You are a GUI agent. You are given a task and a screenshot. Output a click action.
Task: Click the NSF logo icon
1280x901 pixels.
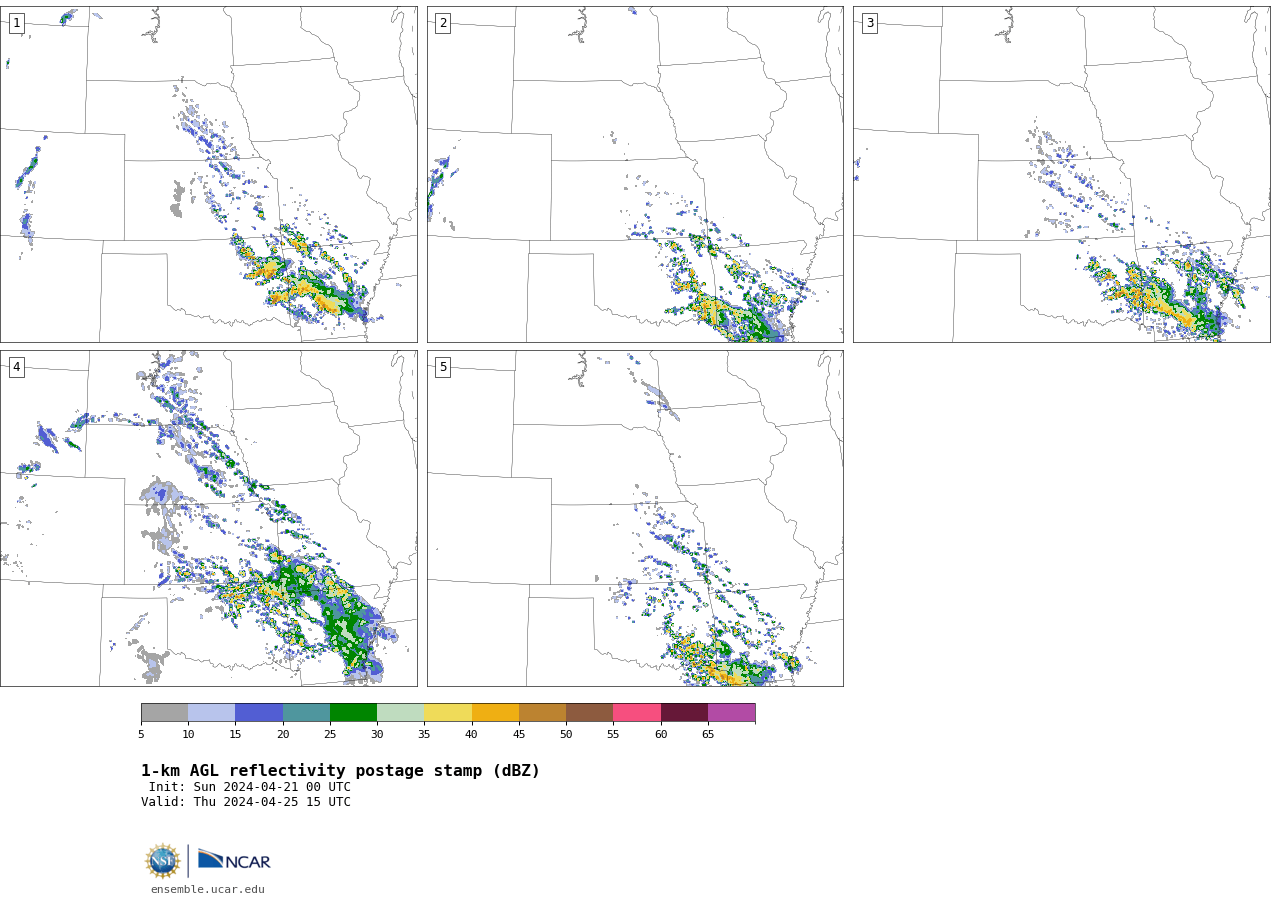163,861
